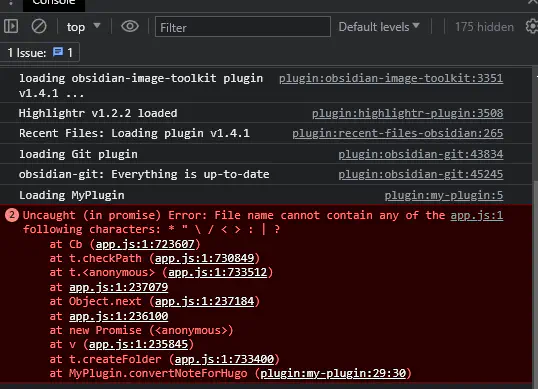Select 'Recent Files: Loading plugin v1.4.1' message

coord(134,133)
